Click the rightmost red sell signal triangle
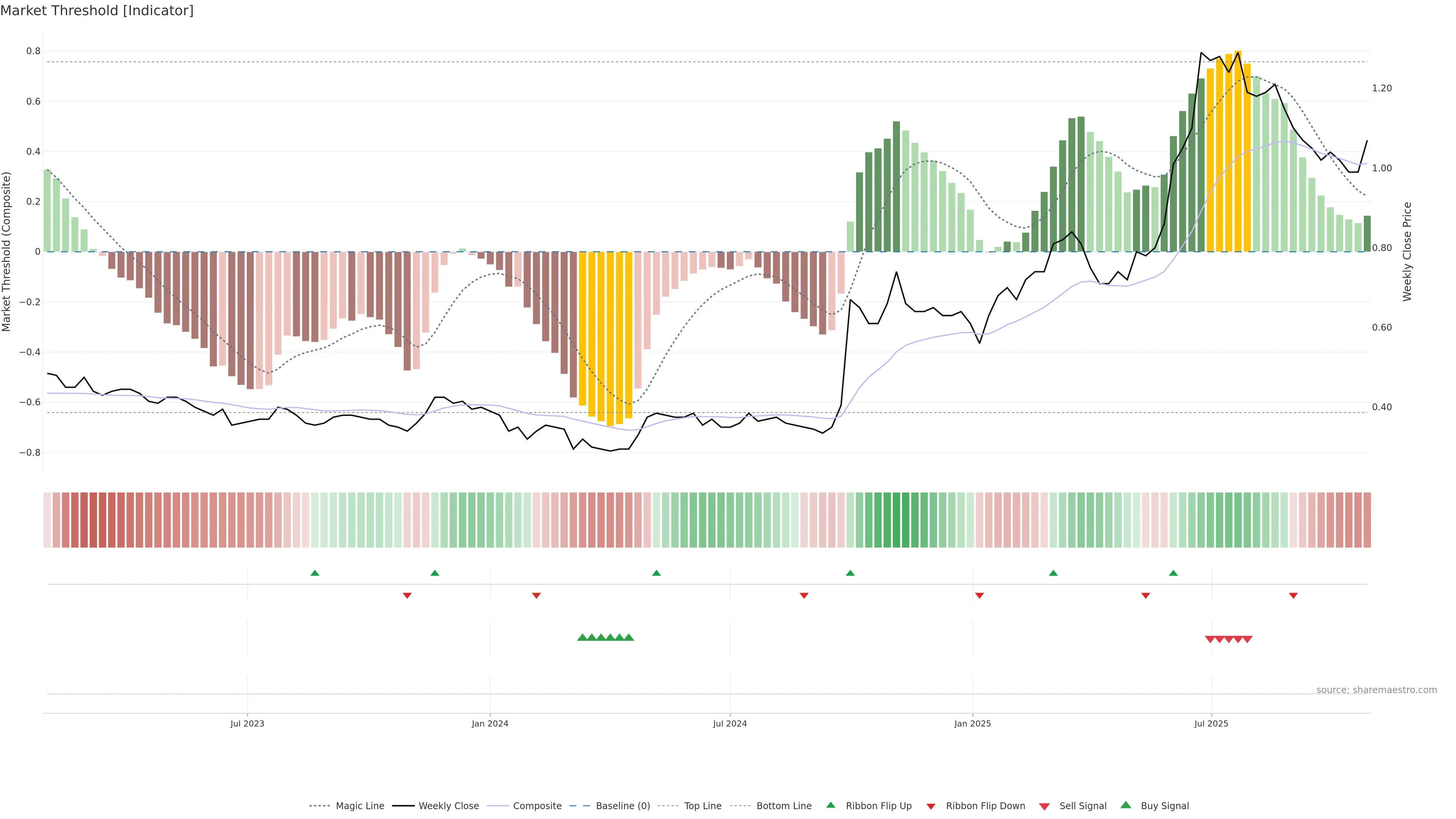1456x819 pixels. [x=1247, y=639]
